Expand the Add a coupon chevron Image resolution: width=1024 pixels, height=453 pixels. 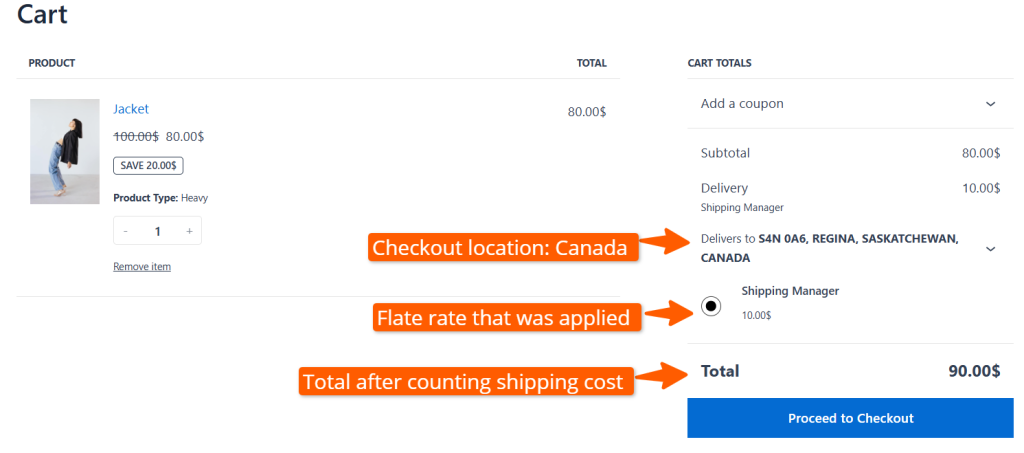990,104
